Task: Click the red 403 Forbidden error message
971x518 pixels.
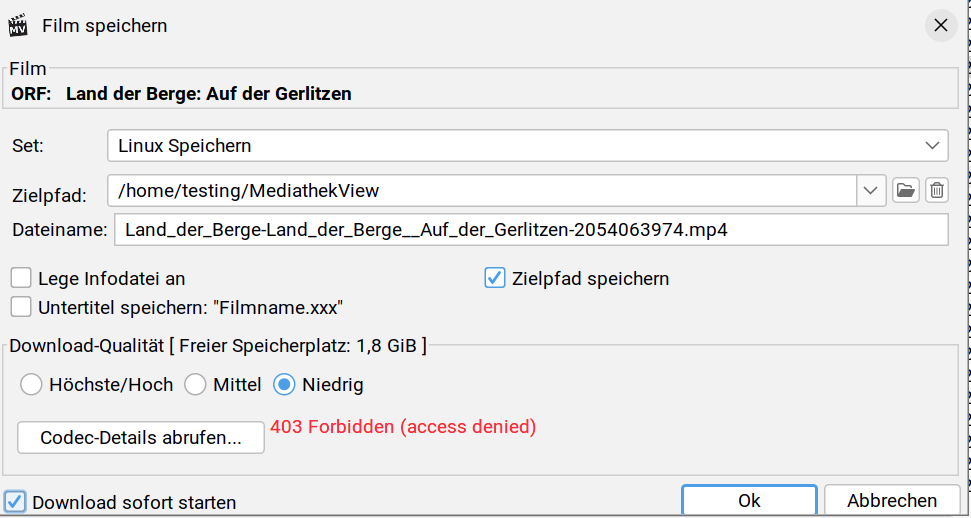Action: (403, 427)
